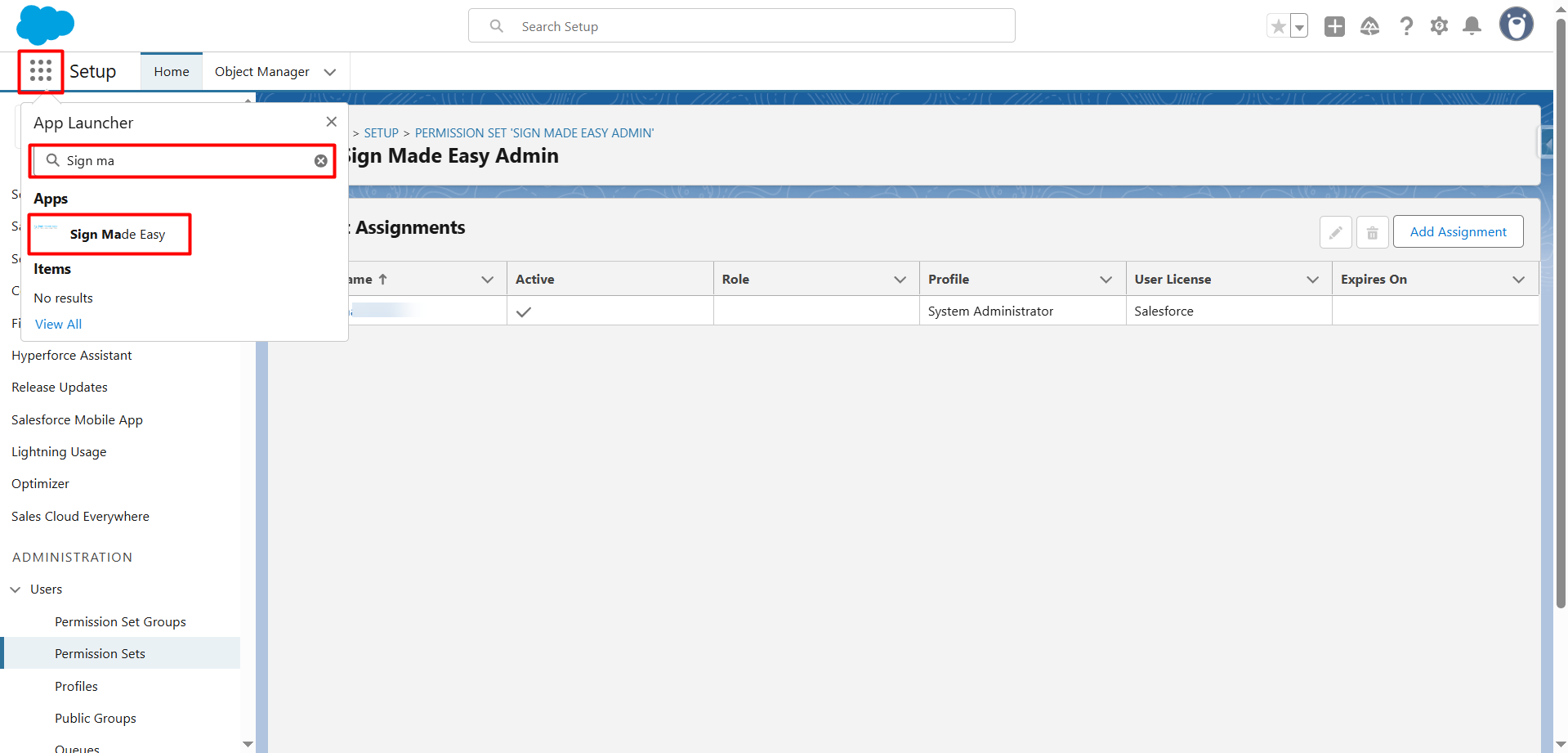
Task: Open the Role column menu chevron
Action: pos(900,280)
